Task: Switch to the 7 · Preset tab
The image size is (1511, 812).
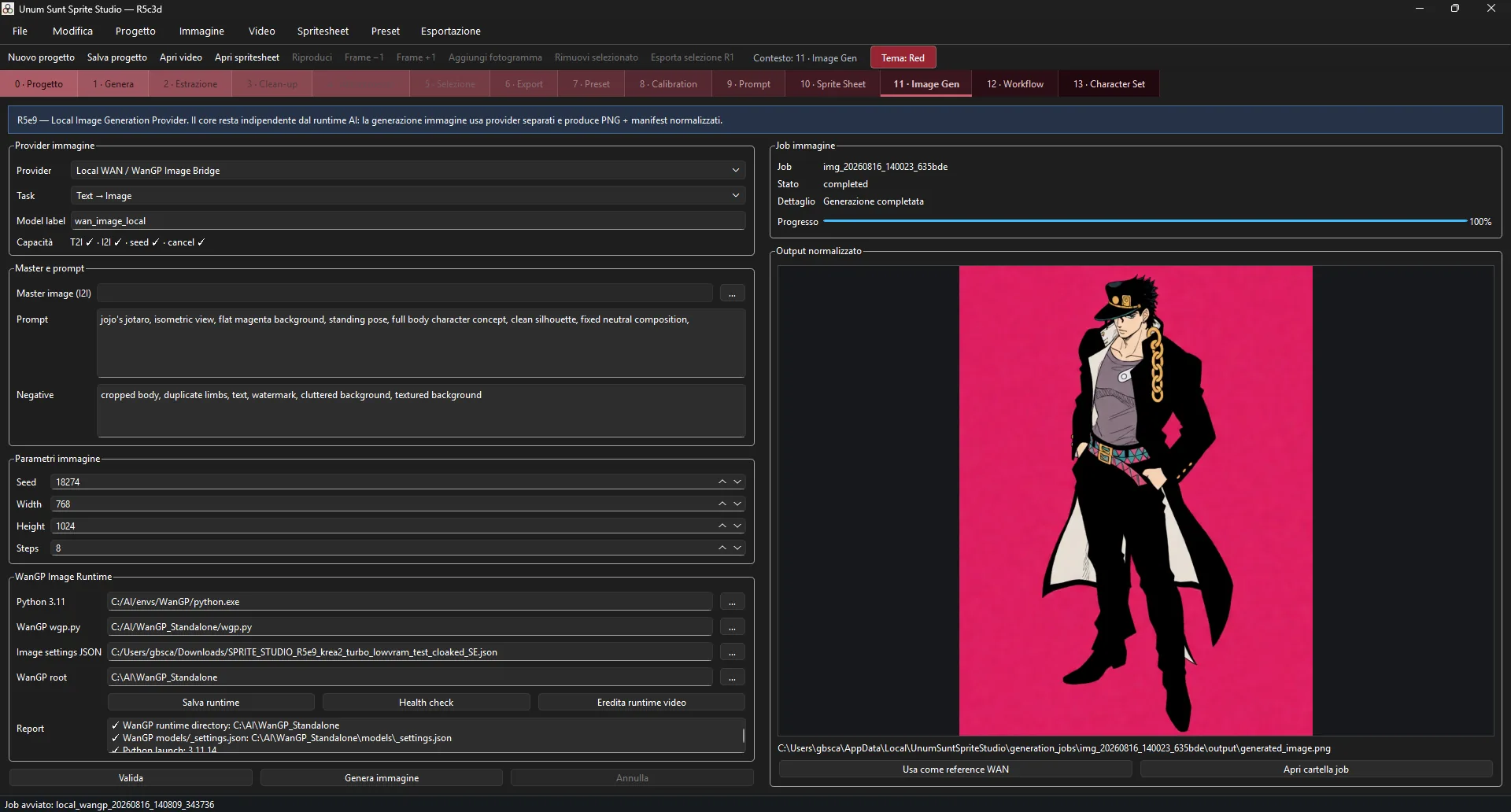Action: 591,84
